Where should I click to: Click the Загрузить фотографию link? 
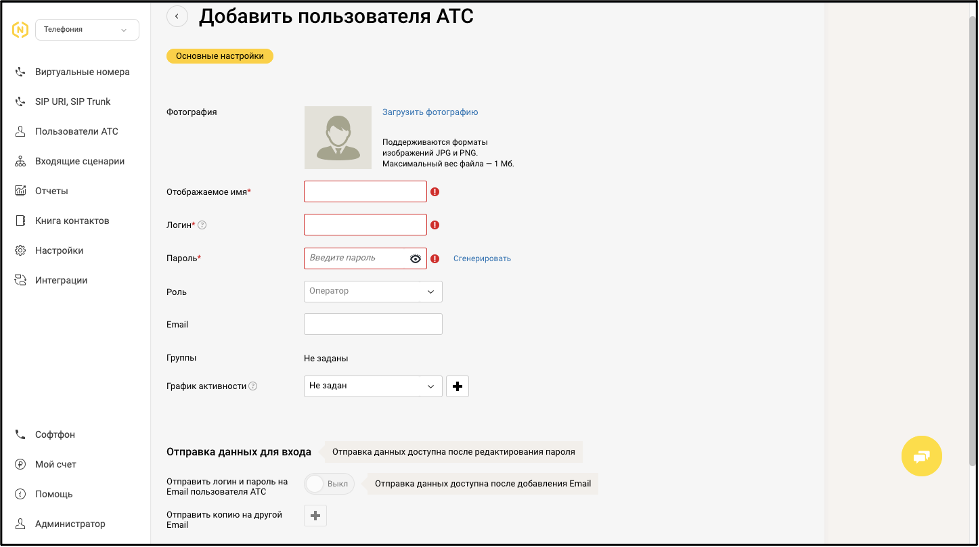(x=430, y=112)
